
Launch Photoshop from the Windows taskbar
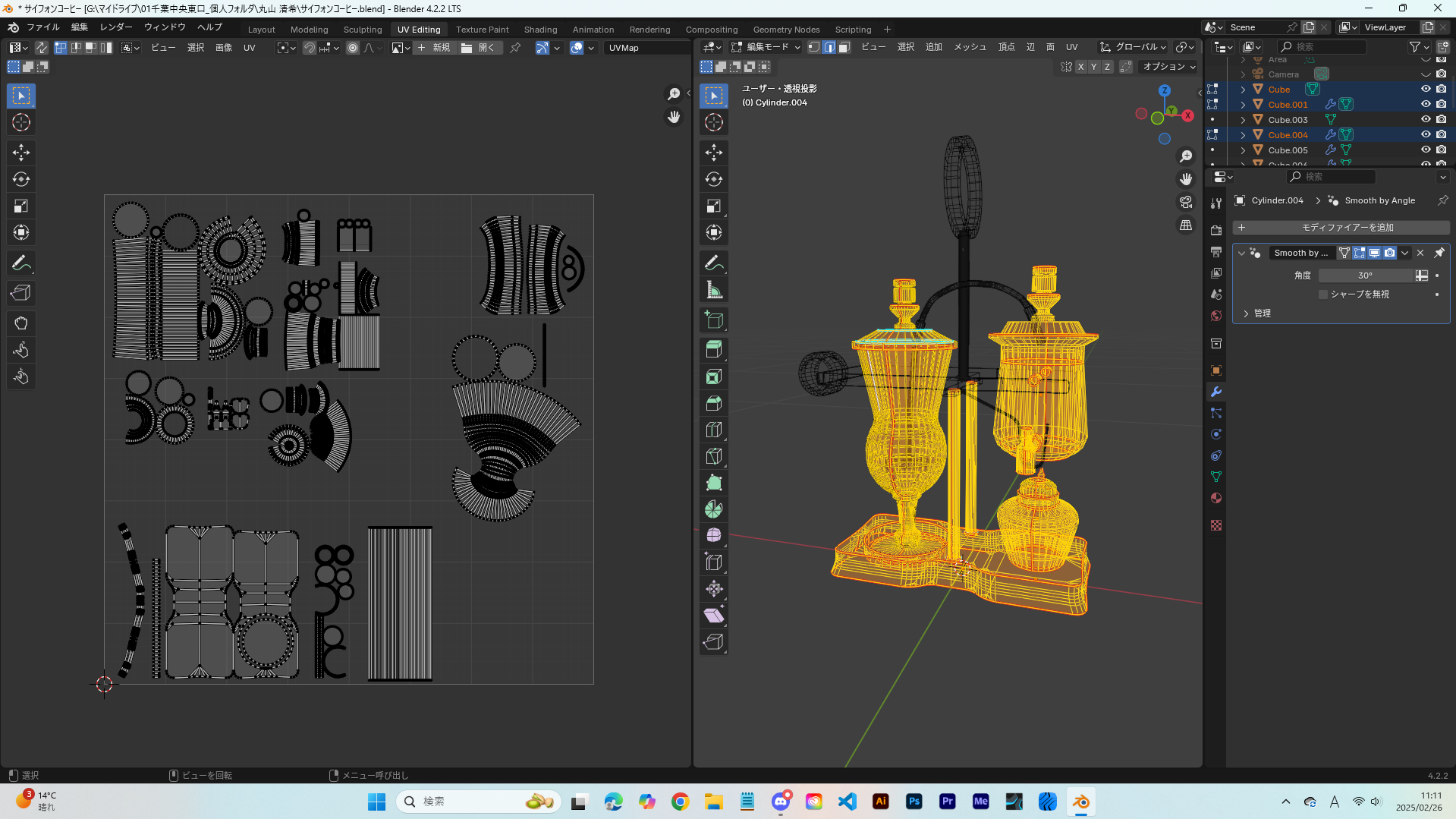[914, 802]
